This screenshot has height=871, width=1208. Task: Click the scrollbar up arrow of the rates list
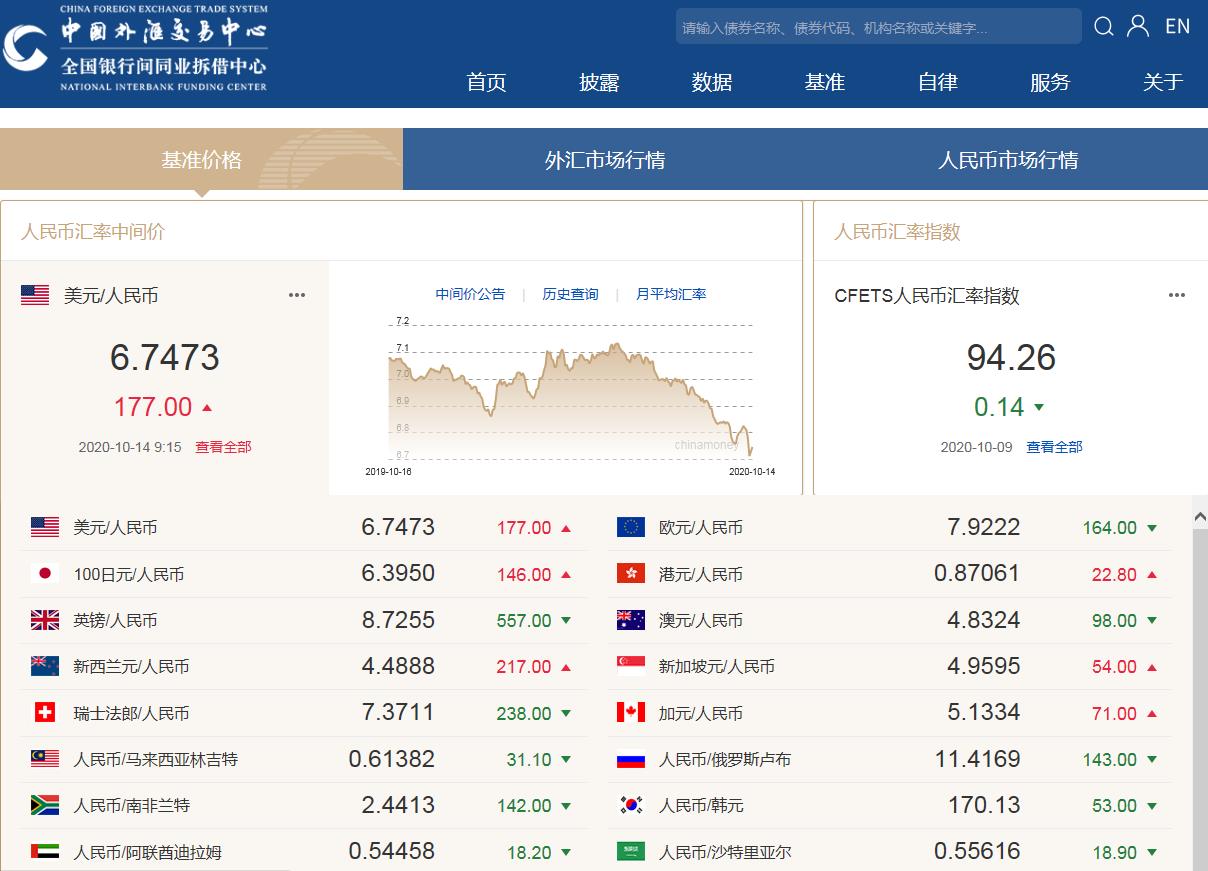pos(1200,517)
